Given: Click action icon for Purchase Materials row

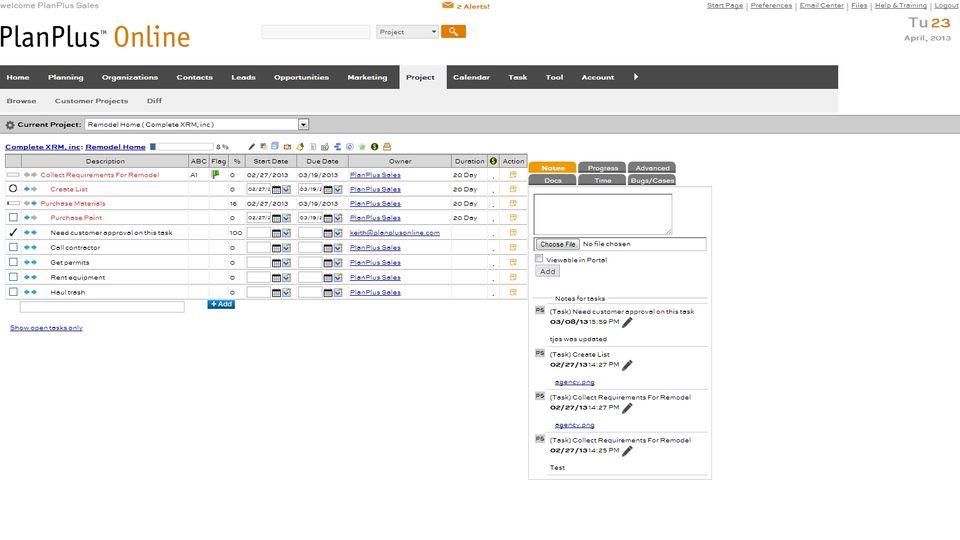Looking at the screenshot, I should pos(513,203).
